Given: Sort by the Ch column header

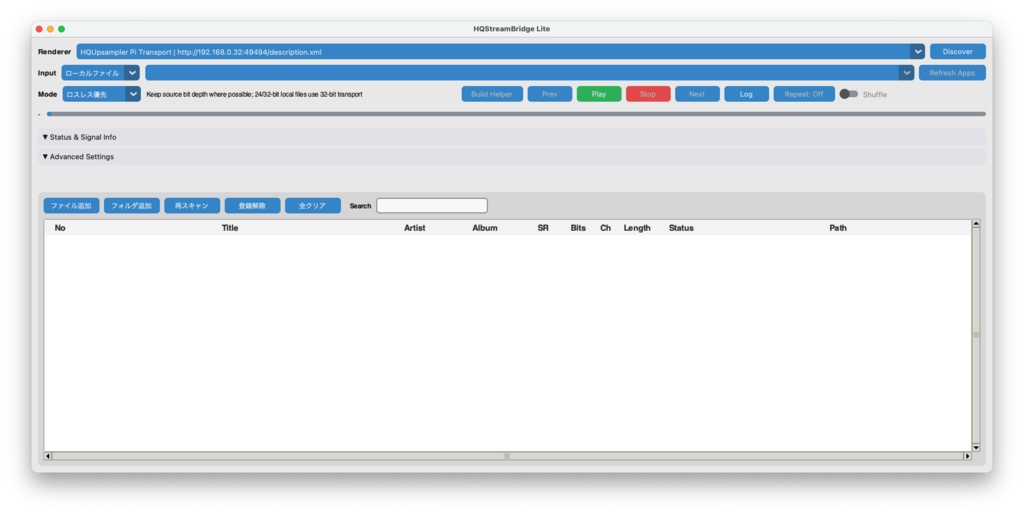Looking at the screenshot, I should [x=605, y=228].
